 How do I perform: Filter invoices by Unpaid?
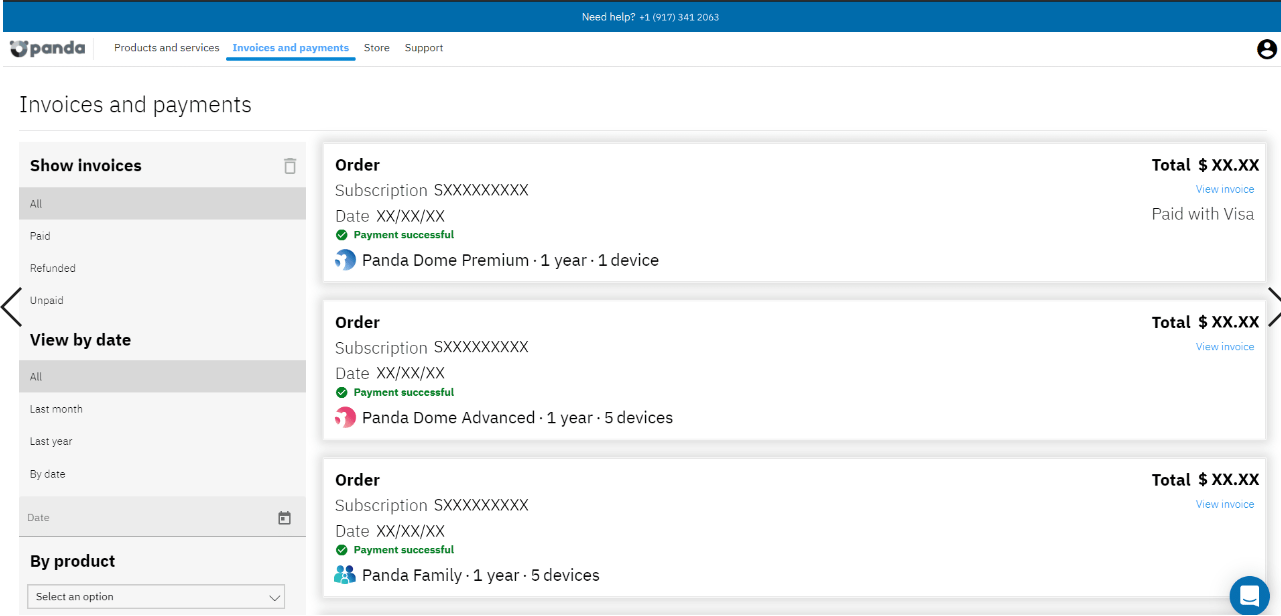[162, 300]
